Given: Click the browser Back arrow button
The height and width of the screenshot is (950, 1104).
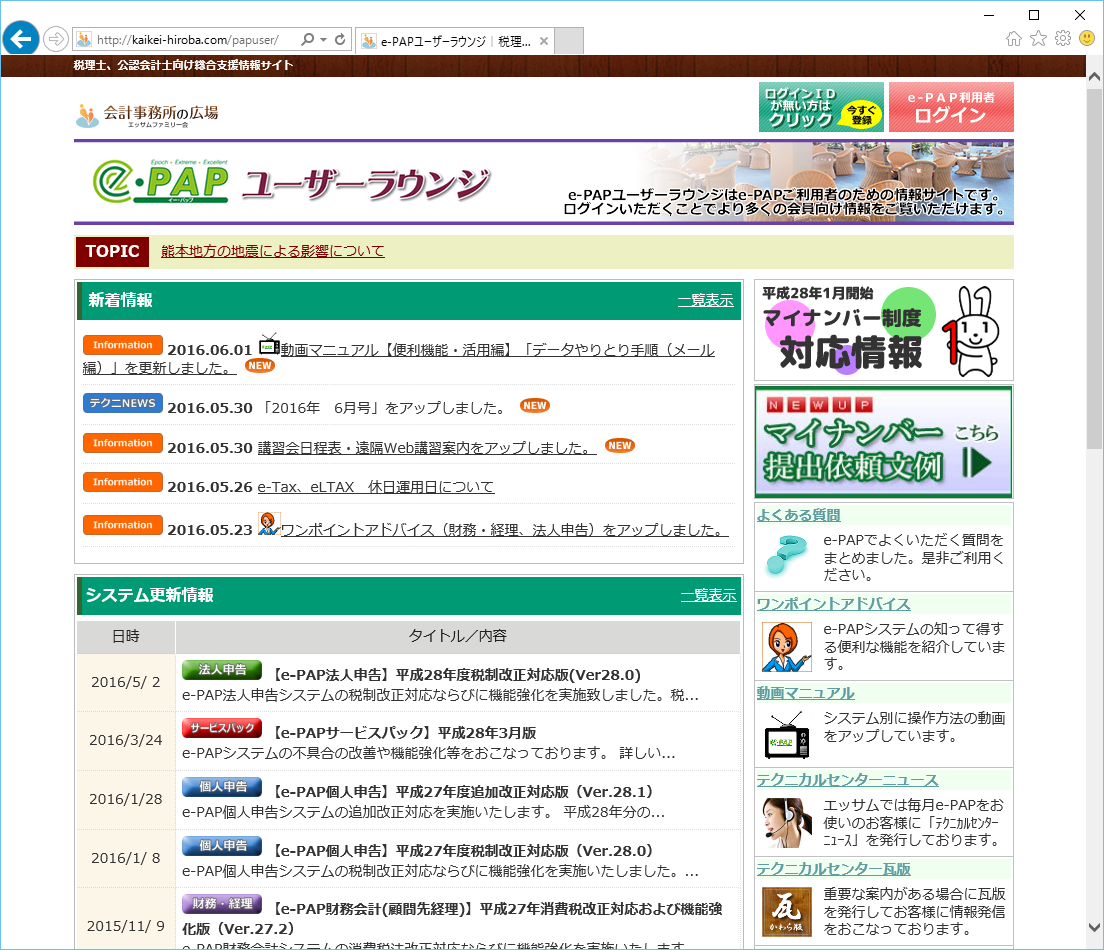Looking at the screenshot, I should pyautogui.click(x=21, y=39).
